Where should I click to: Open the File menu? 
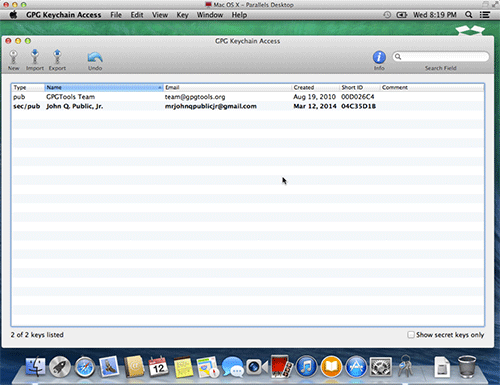[116, 15]
